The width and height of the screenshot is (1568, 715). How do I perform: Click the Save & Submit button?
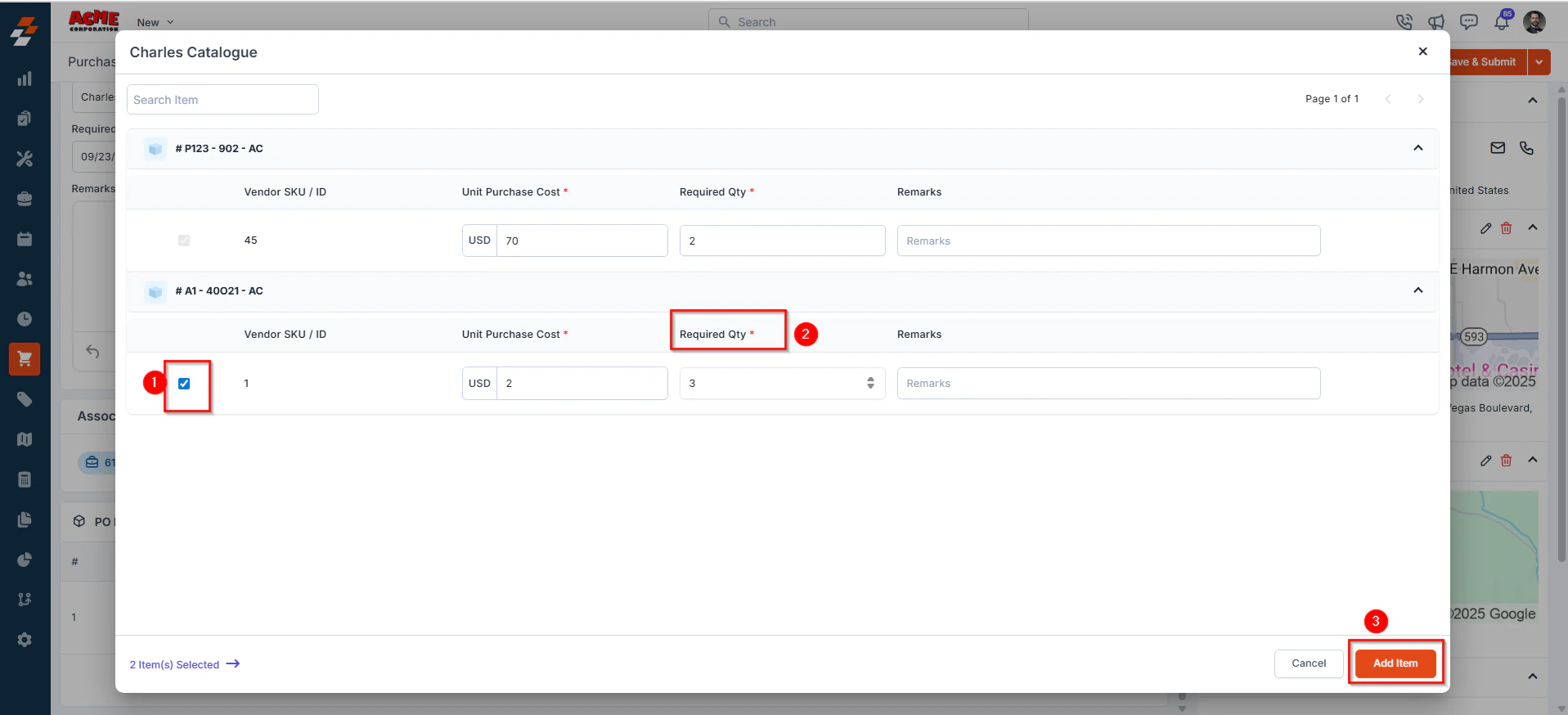(1489, 62)
